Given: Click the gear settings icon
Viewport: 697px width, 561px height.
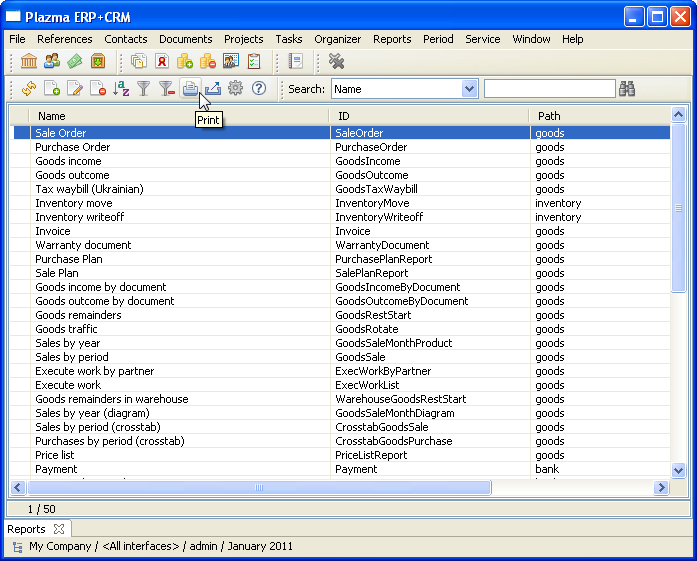Looking at the screenshot, I should [236, 89].
